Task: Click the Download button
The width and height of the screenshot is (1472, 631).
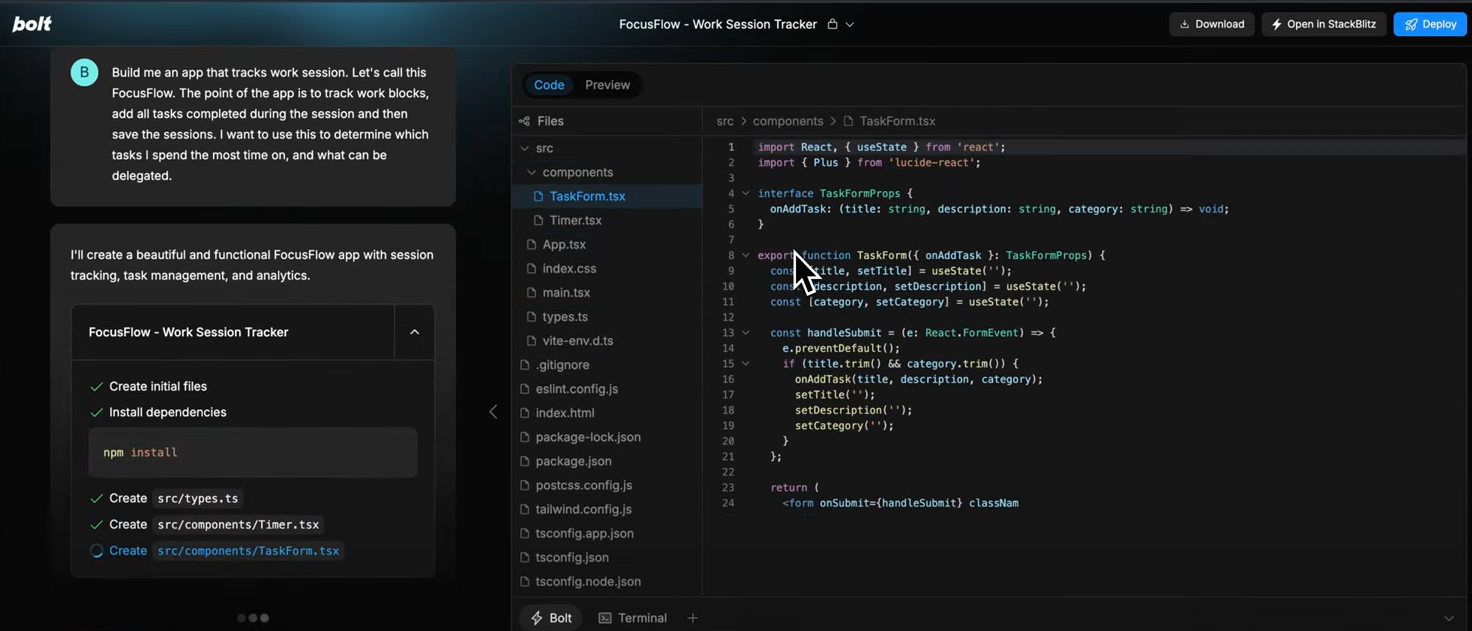Action: tap(1211, 24)
